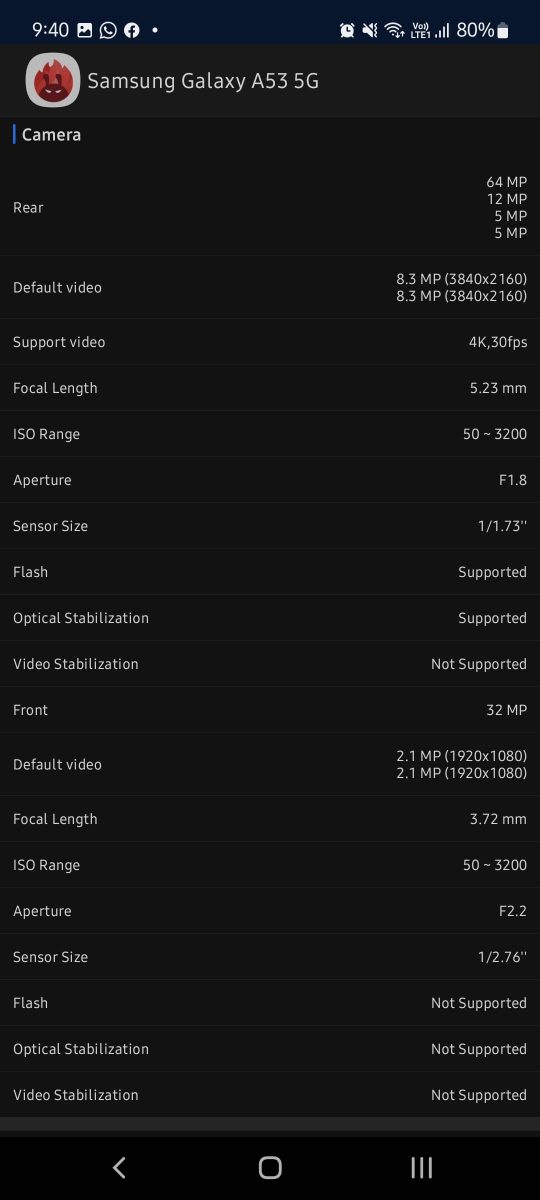The image size is (540, 1200).
Task: Tap the Samsung Galaxy A53 5G title
Action: [203, 81]
